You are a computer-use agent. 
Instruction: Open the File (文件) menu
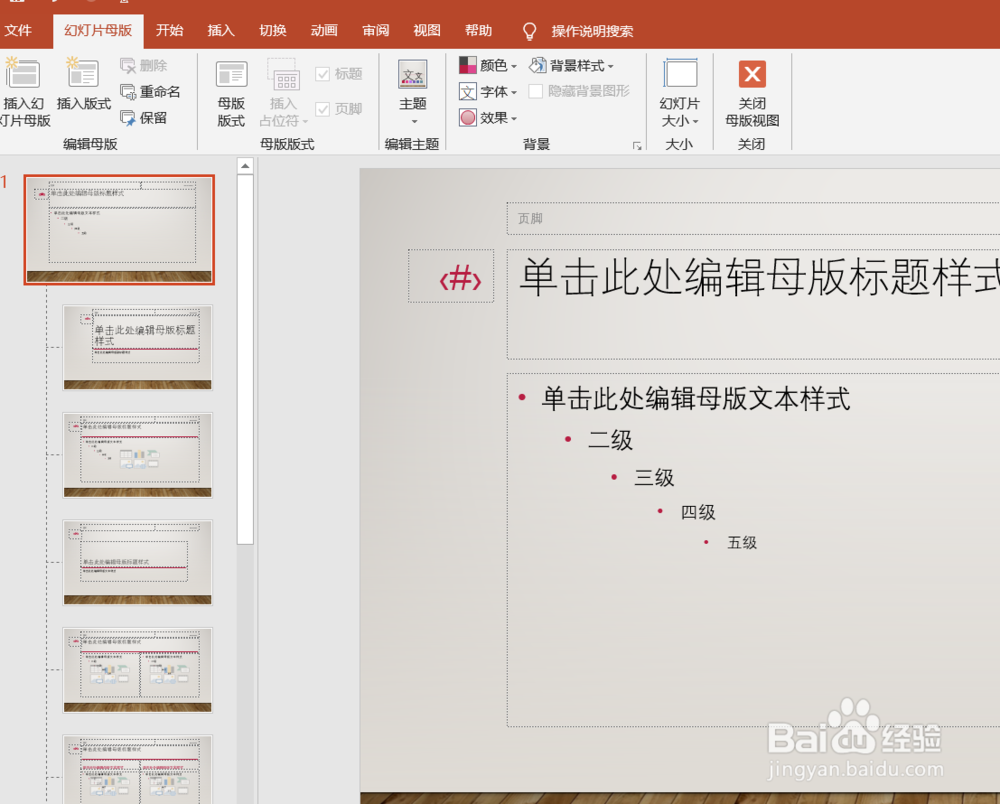tap(18, 31)
